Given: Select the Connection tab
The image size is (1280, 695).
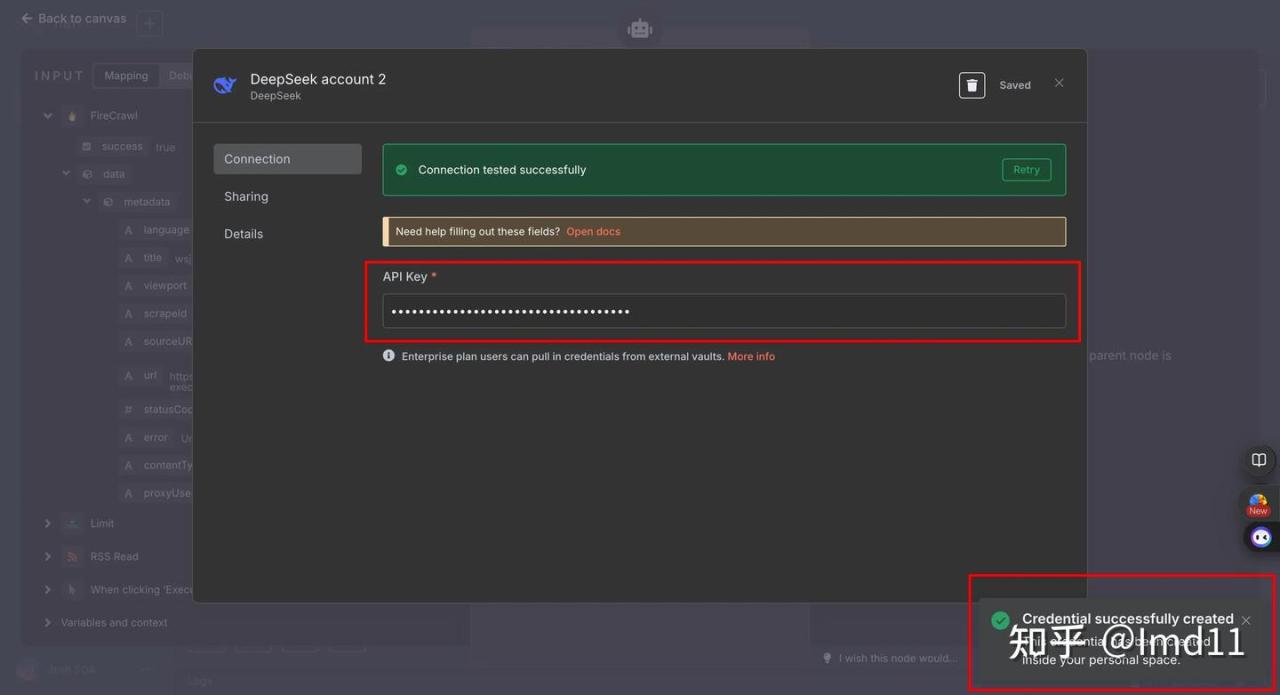Looking at the screenshot, I should tap(257, 159).
